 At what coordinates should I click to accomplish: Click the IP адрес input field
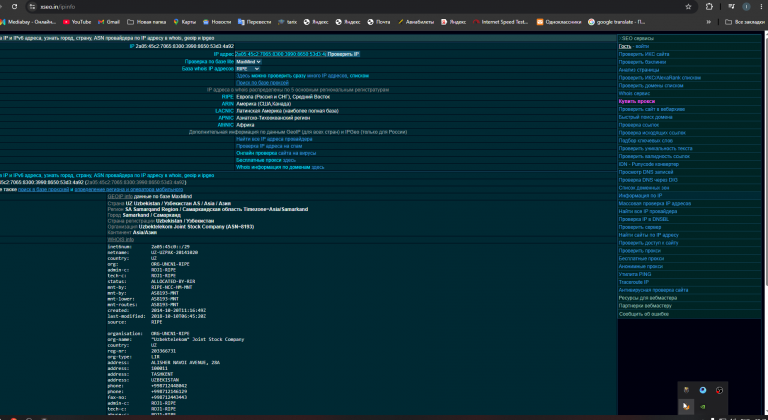281,54
